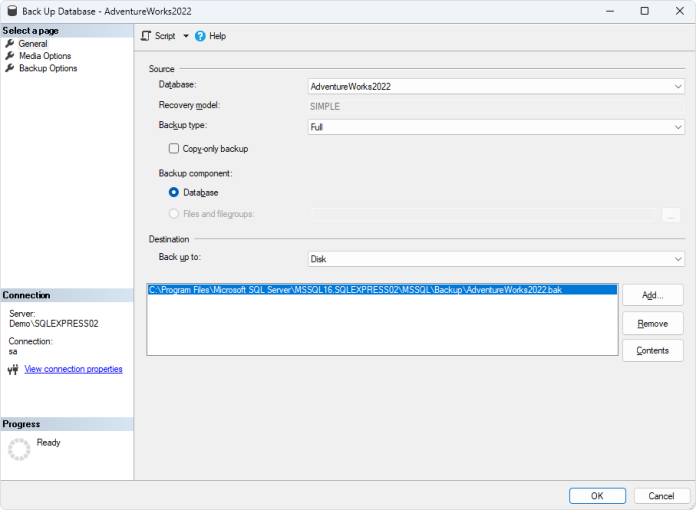This screenshot has width=696, height=510.
Task: Open the Back up to dropdown
Action: 496,259
